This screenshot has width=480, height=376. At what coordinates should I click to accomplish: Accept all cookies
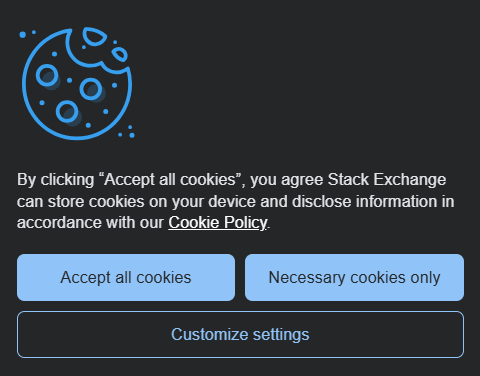126,277
